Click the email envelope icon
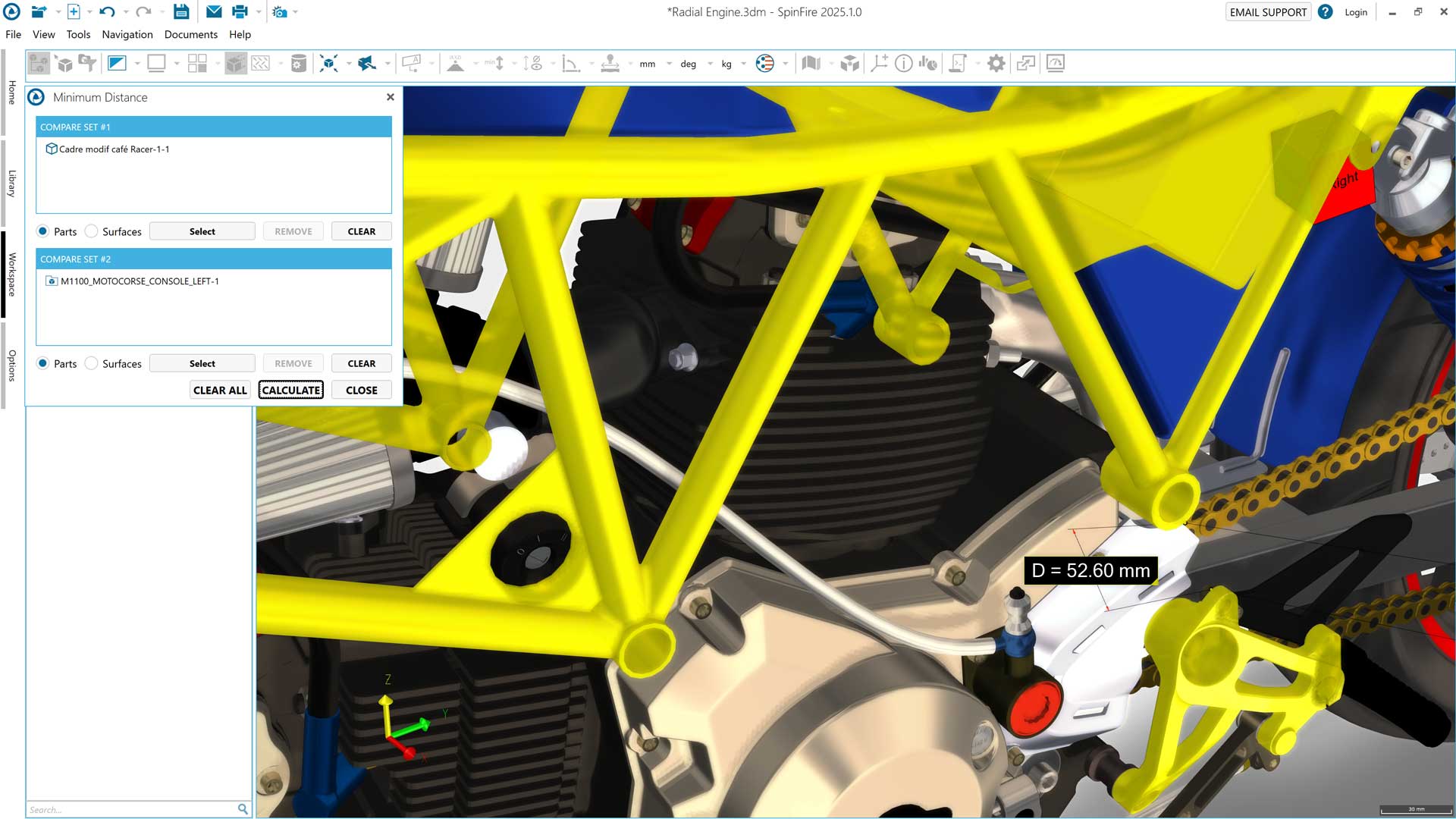This screenshot has height=819, width=1456. (x=214, y=12)
